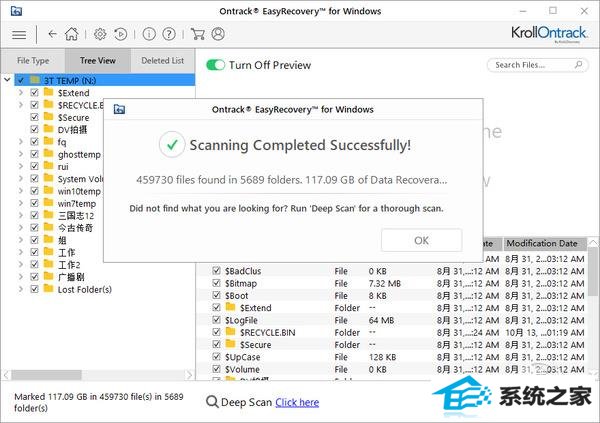Uncheck the fq folder checkbox
This screenshot has width=600, height=423.
coord(34,142)
